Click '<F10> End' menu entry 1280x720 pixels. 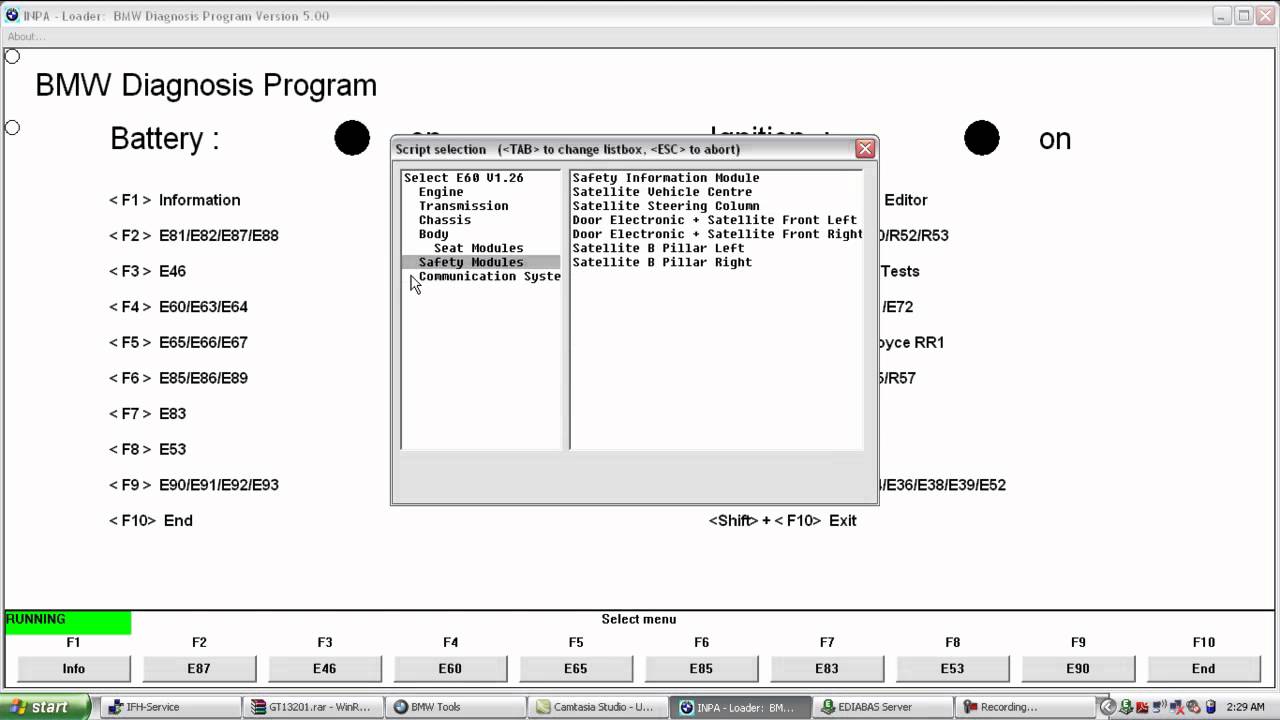151,520
